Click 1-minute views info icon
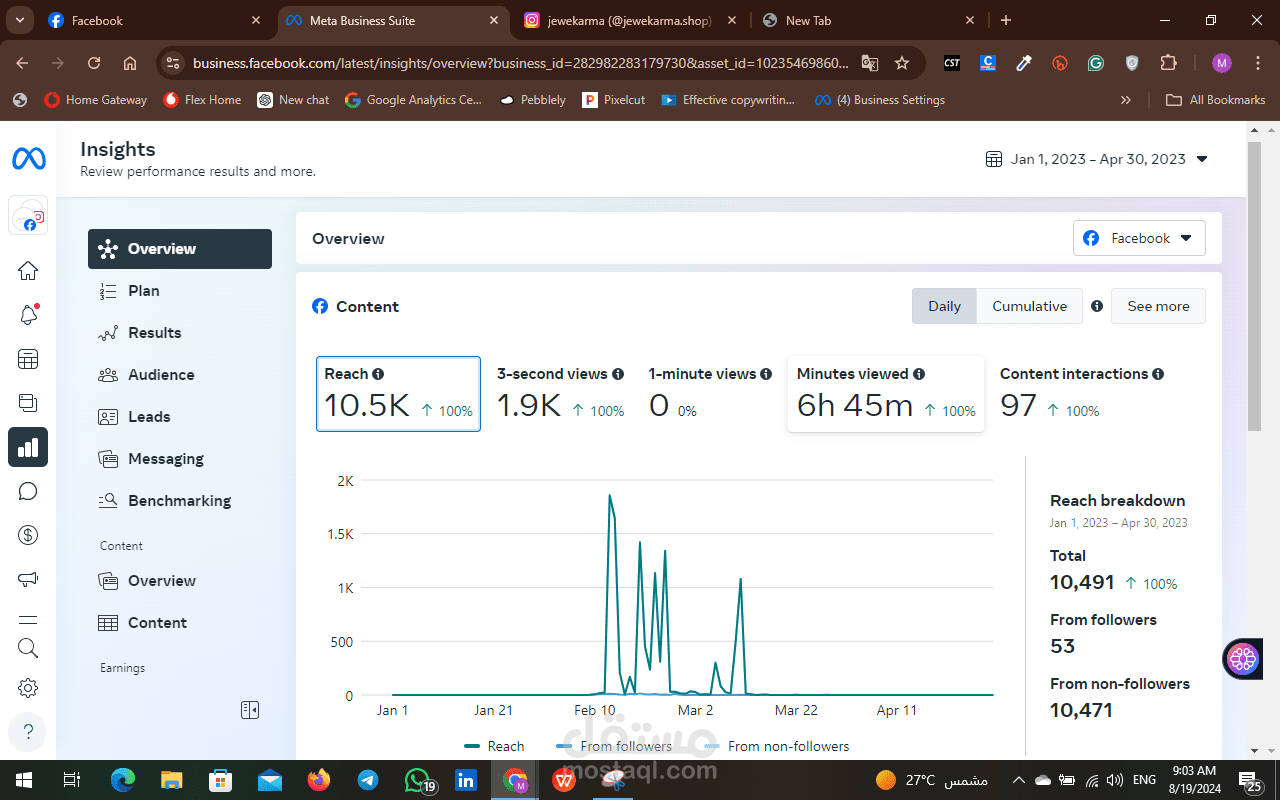This screenshot has height=800, width=1280. tap(766, 374)
